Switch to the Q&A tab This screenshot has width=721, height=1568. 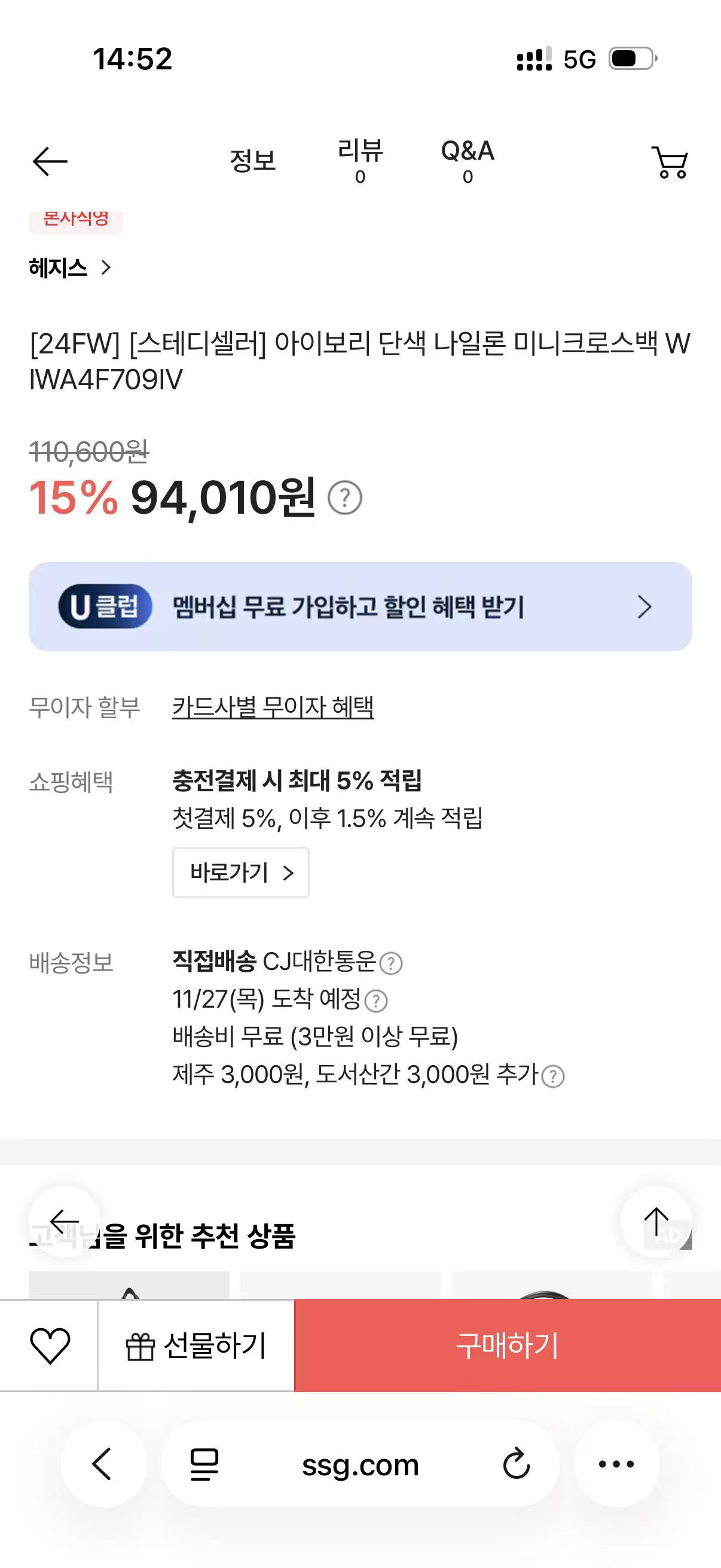(x=468, y=161)
